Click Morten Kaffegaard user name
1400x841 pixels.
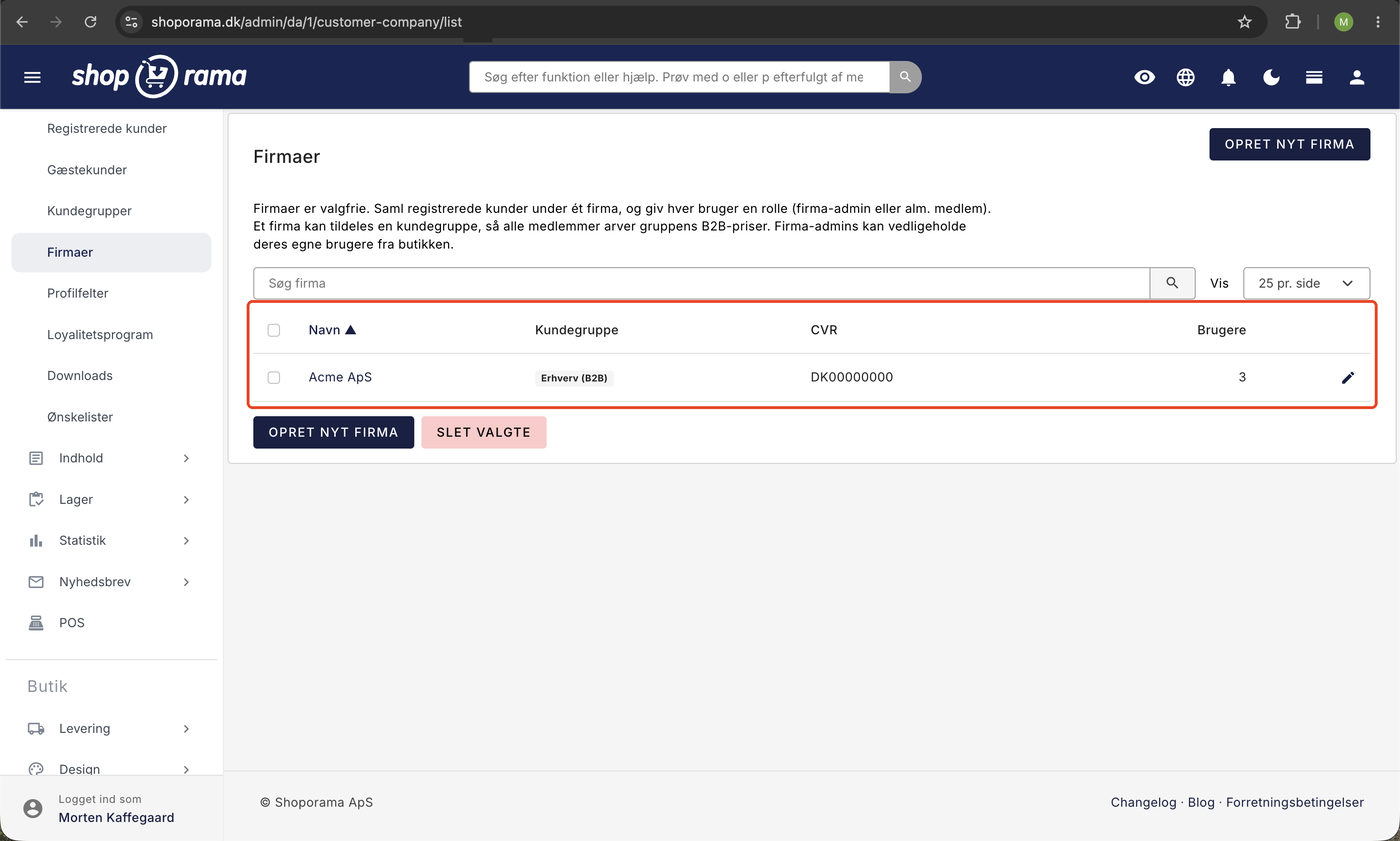click(x=116, y=817)
